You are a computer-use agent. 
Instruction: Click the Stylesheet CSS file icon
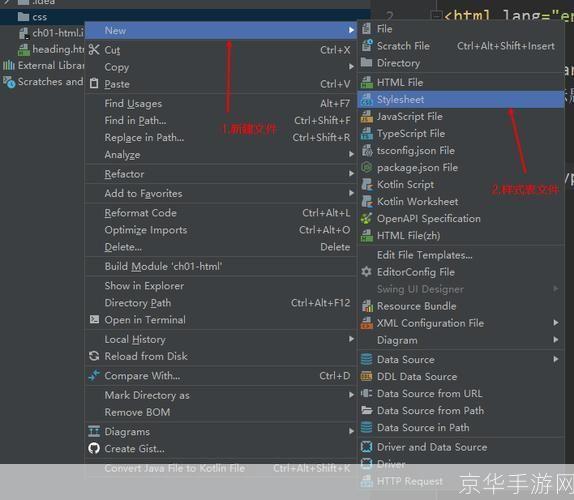366,99
